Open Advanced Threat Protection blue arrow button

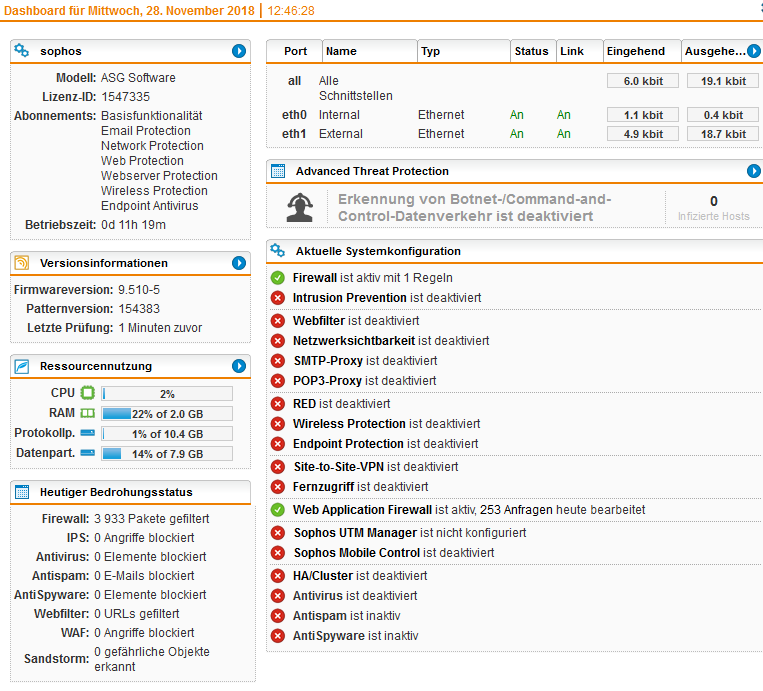[754, 171]
